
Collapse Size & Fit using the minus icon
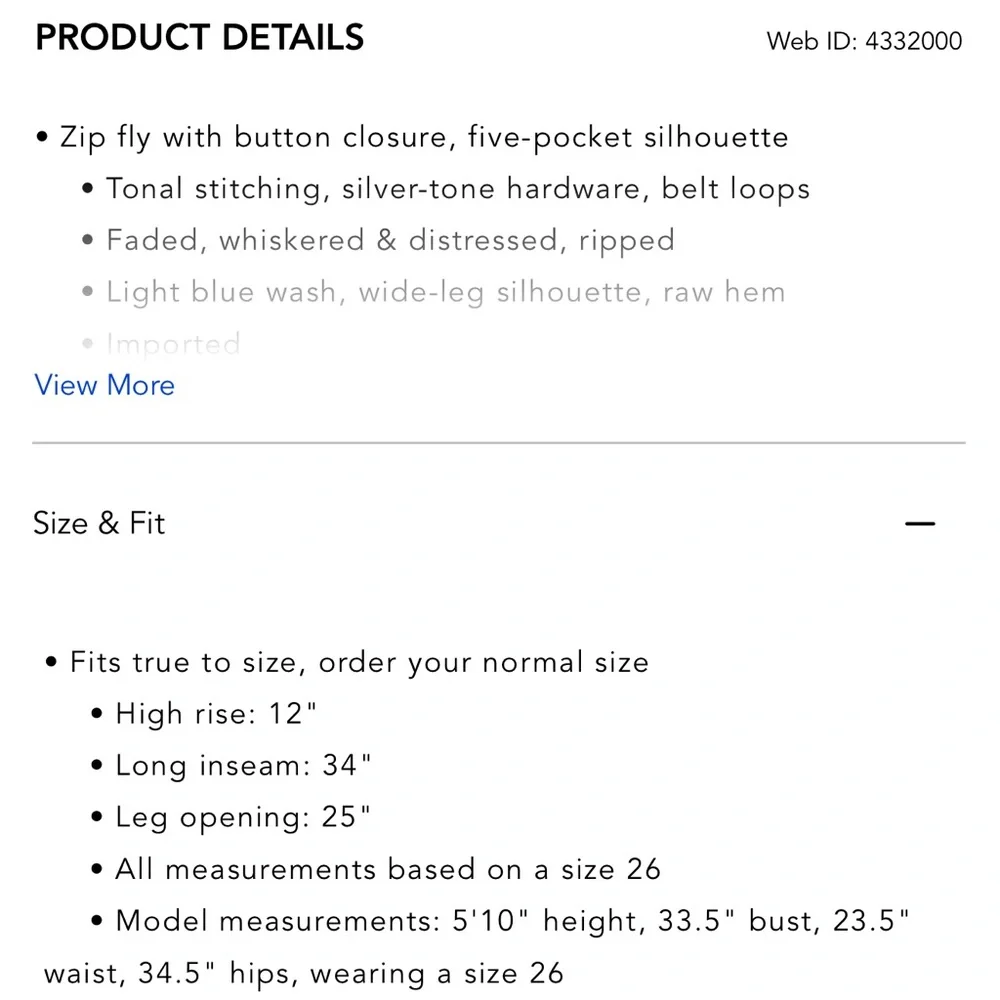pyautogui.click(x=920, y=524)
